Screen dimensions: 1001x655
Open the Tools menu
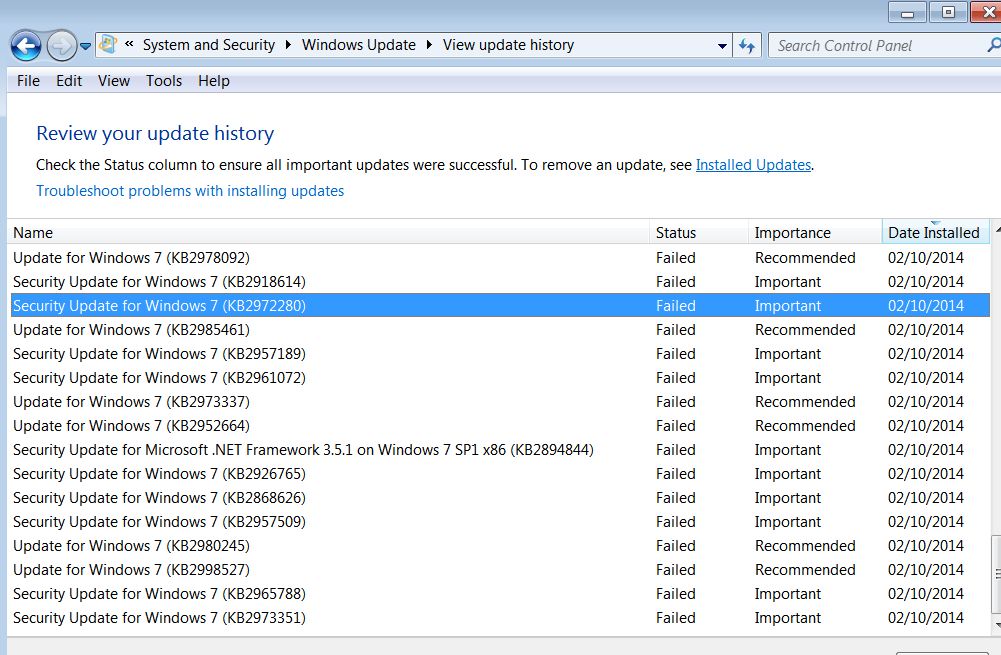pos(164,81)
